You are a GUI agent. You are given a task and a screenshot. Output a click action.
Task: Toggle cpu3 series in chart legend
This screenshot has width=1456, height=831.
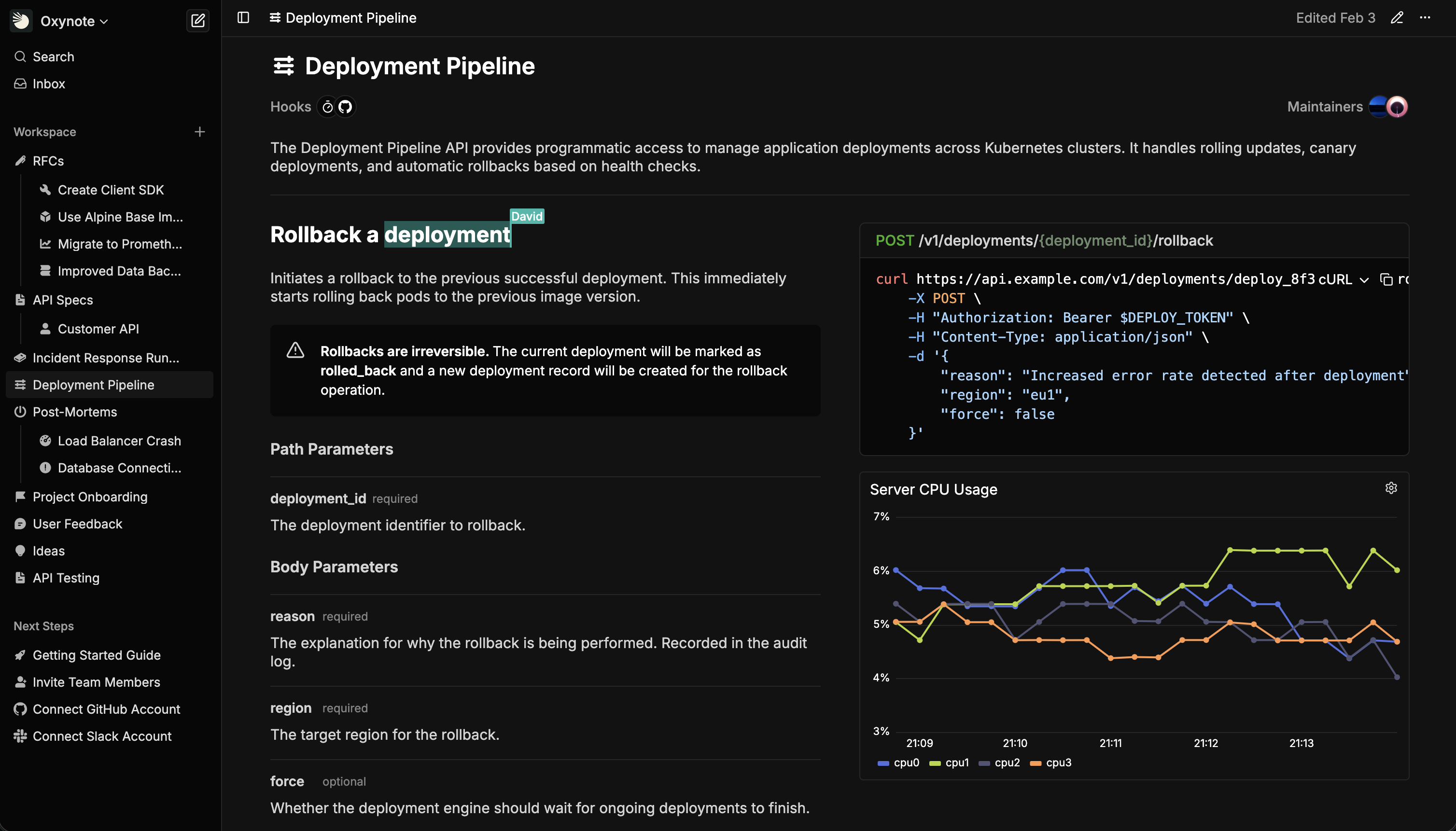point(1051,762)
